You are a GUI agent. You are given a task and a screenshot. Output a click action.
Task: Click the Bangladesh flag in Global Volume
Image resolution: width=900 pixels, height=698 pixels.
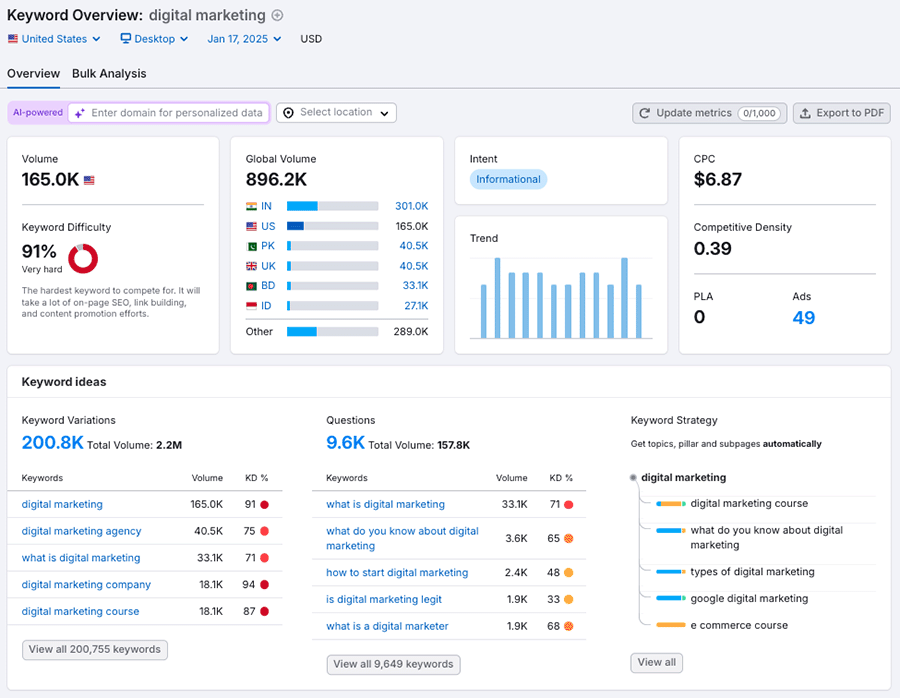251,286
